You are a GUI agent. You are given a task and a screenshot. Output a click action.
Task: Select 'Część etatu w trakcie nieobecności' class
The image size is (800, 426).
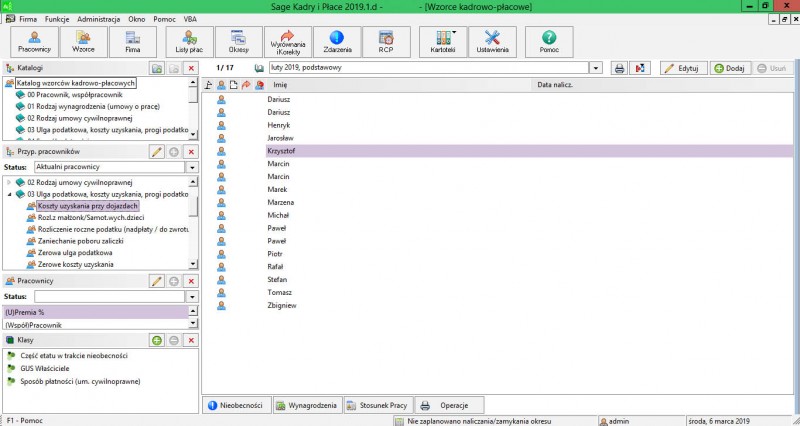pos(74,356)
